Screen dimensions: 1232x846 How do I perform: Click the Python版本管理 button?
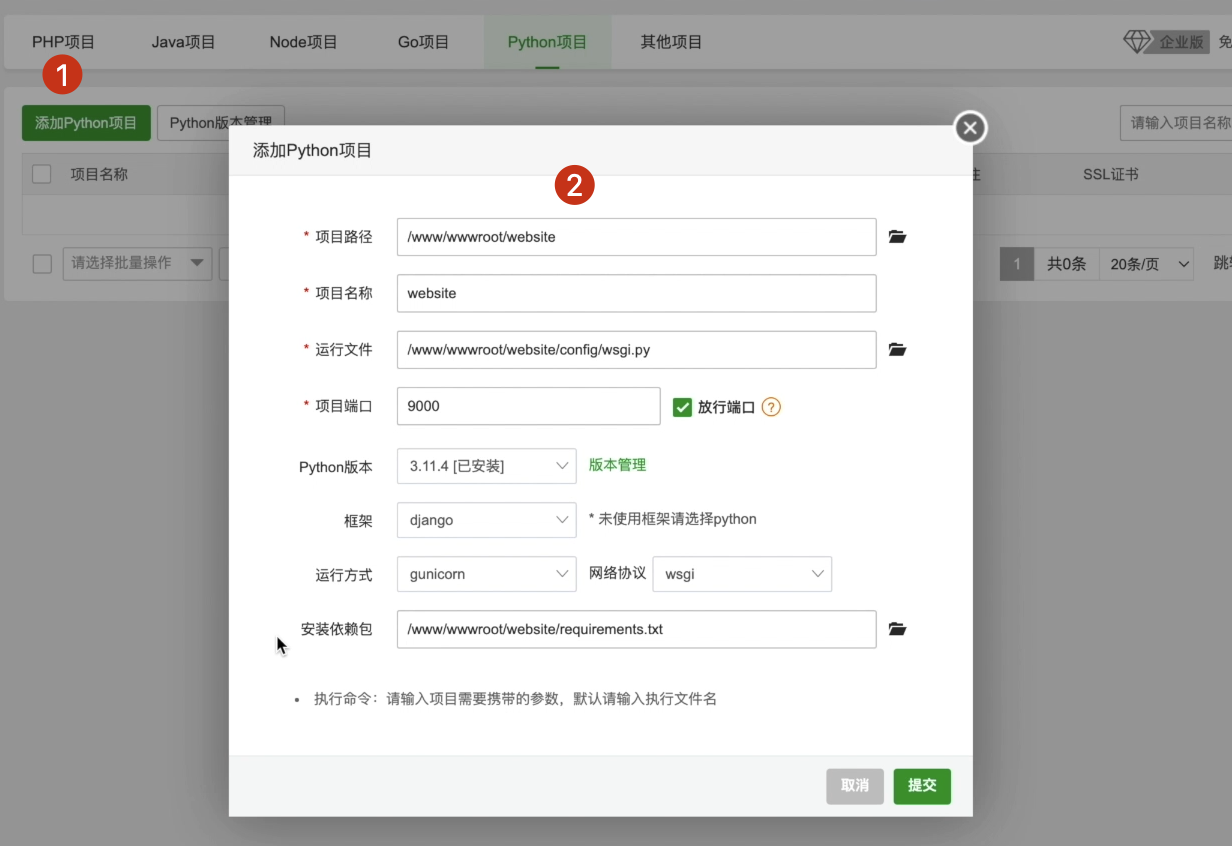tap(221, 123)
